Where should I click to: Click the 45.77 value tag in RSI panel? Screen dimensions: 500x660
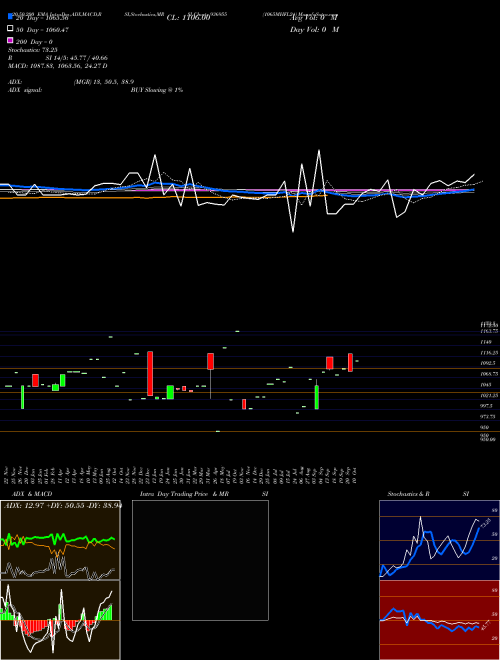484,625
